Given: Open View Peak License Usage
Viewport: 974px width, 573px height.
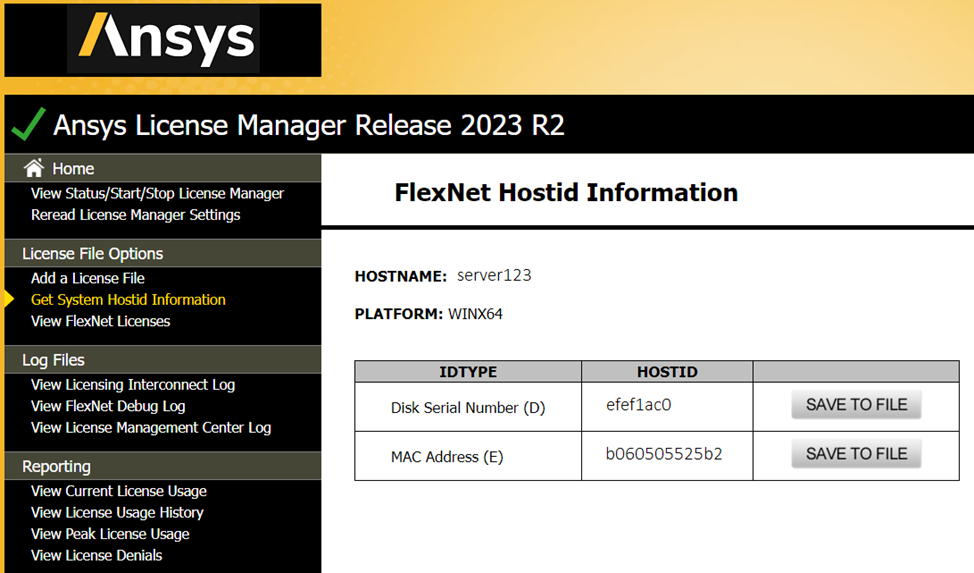Looking at the screenshot, I should (x=110, y=534).
